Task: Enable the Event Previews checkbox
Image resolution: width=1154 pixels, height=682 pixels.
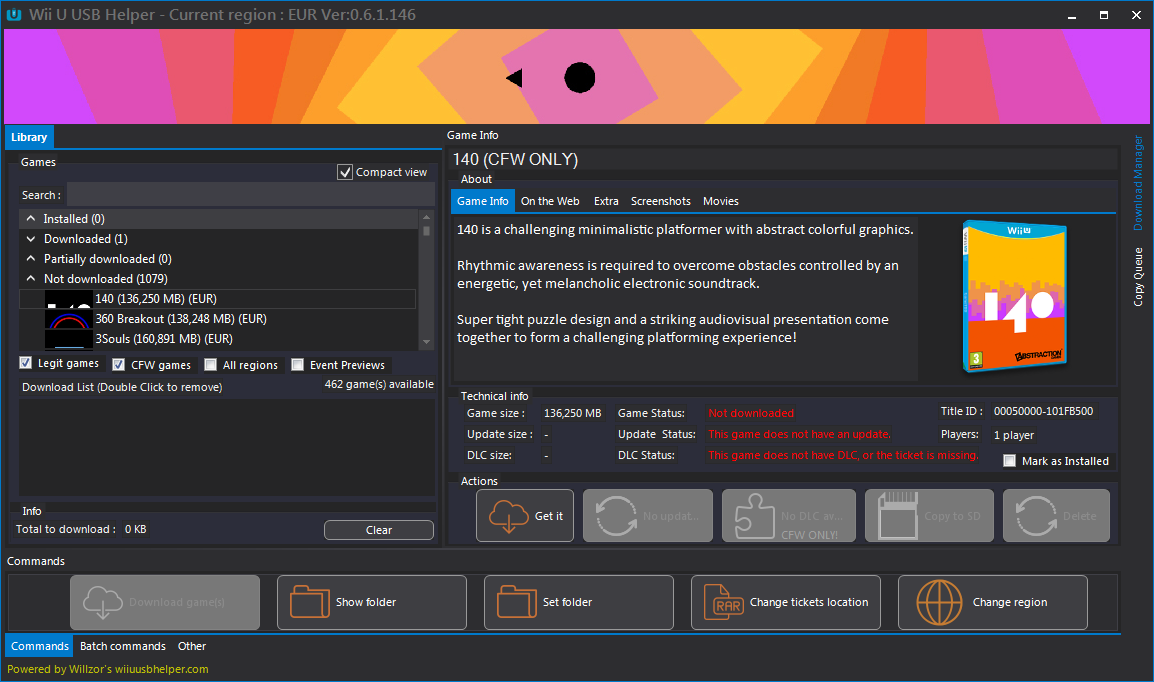Action: coord(297,365)
